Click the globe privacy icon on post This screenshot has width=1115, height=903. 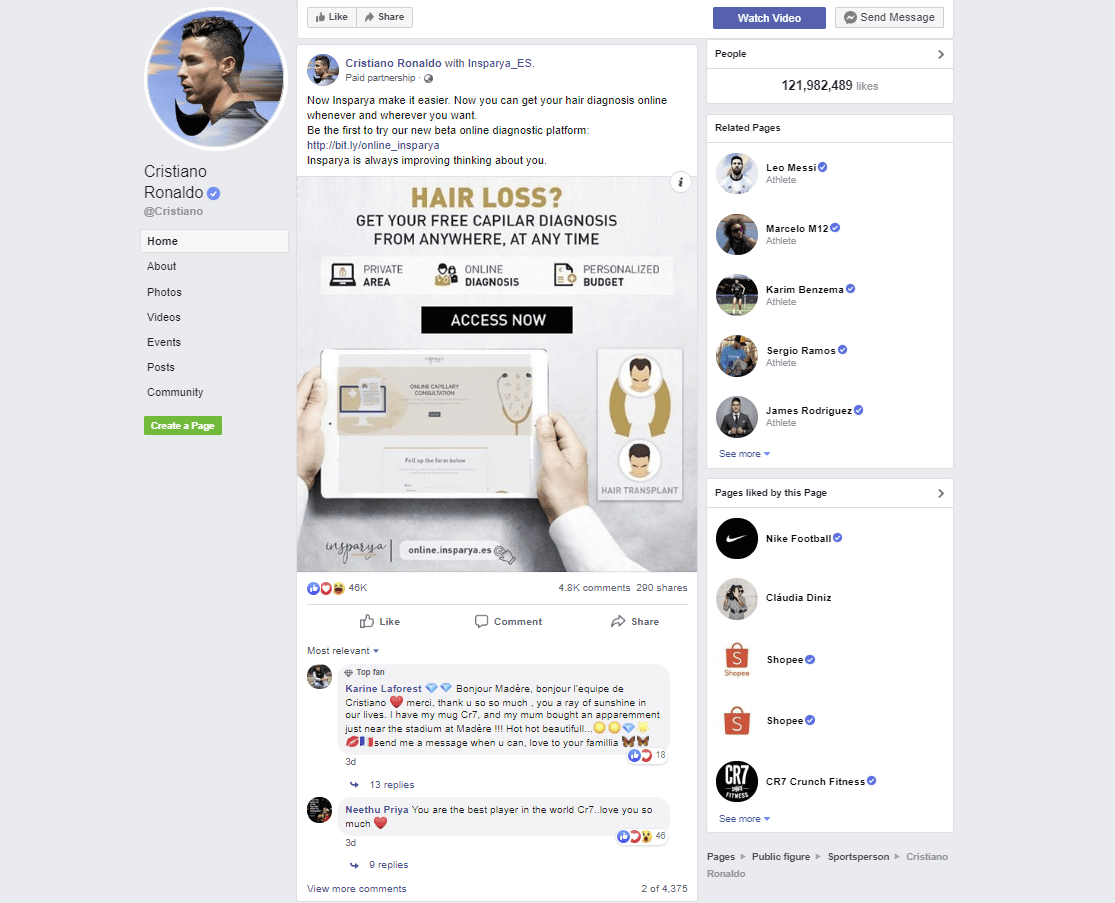428,78
